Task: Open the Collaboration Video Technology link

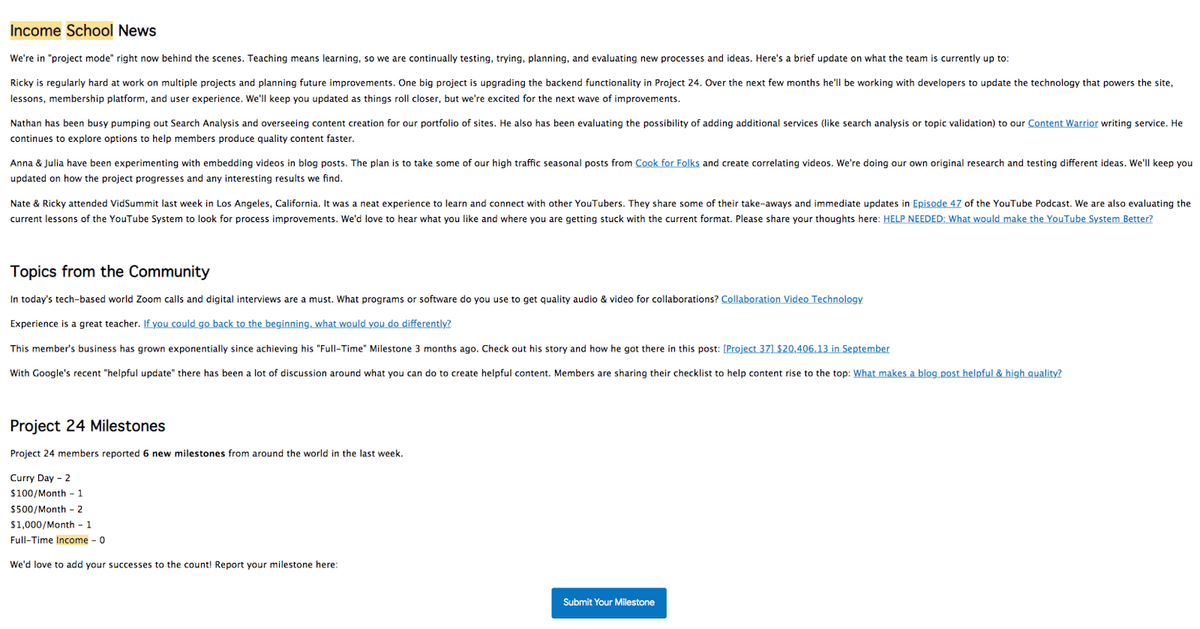Action: pyautogui.click(x=791, y=299)
